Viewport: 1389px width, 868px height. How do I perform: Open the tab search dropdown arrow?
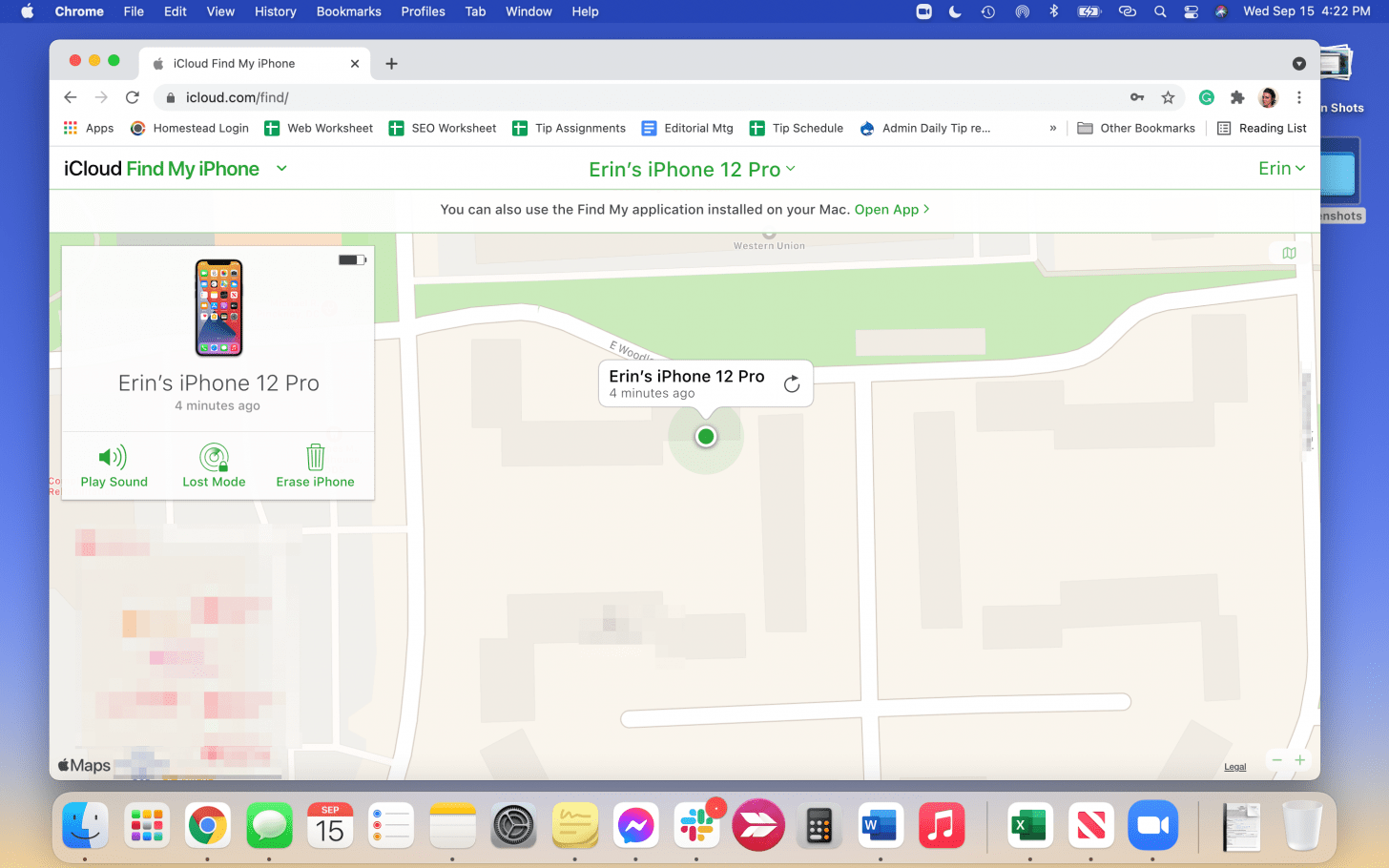[x=1298, y=64]
